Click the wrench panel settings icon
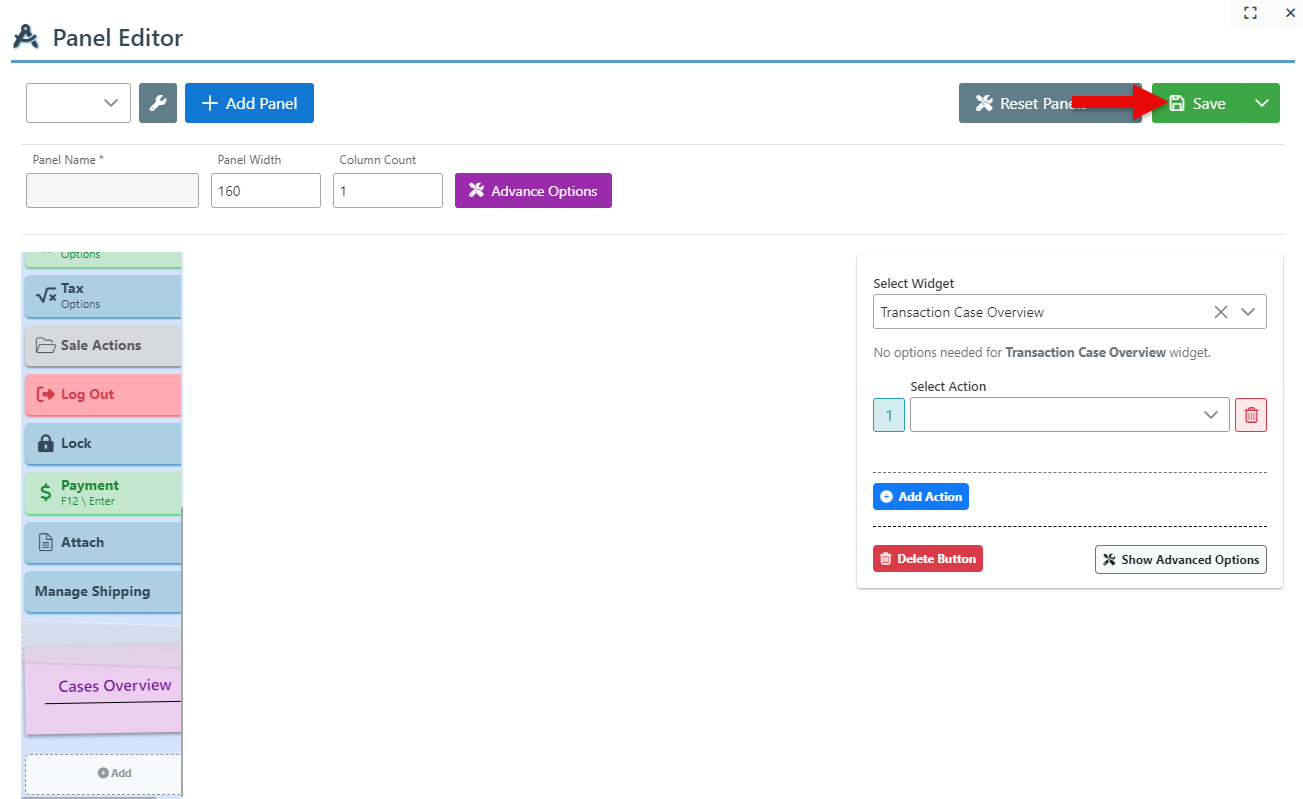 [158, 103]
